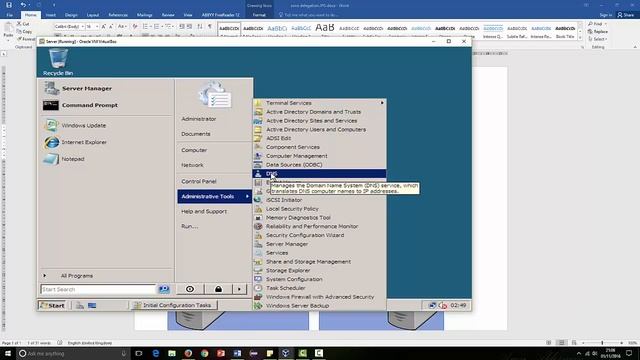This screenshot has width=640, height=360.
Task: Click Windows Update icon in Start menu
Action: 51,125
